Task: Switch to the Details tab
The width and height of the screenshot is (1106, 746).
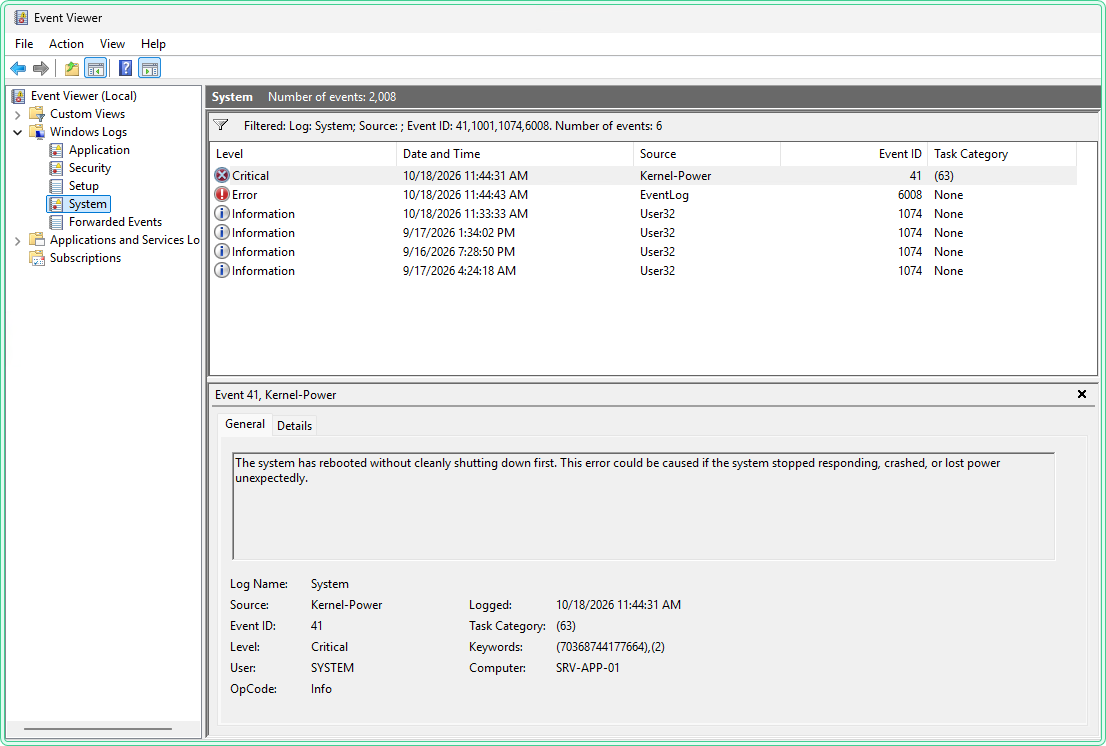Action: pyautogui.click(x=294, y=426)
